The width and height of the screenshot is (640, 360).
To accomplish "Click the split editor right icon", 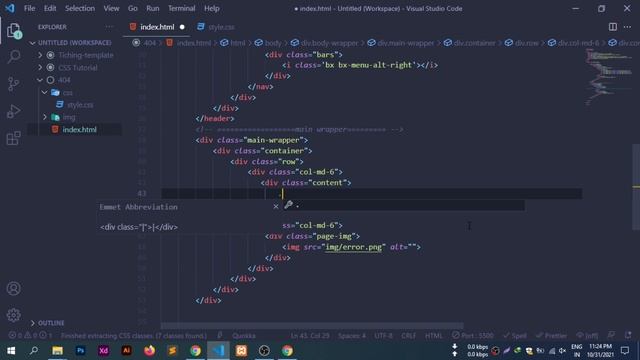I will click(x=613, y=27).
